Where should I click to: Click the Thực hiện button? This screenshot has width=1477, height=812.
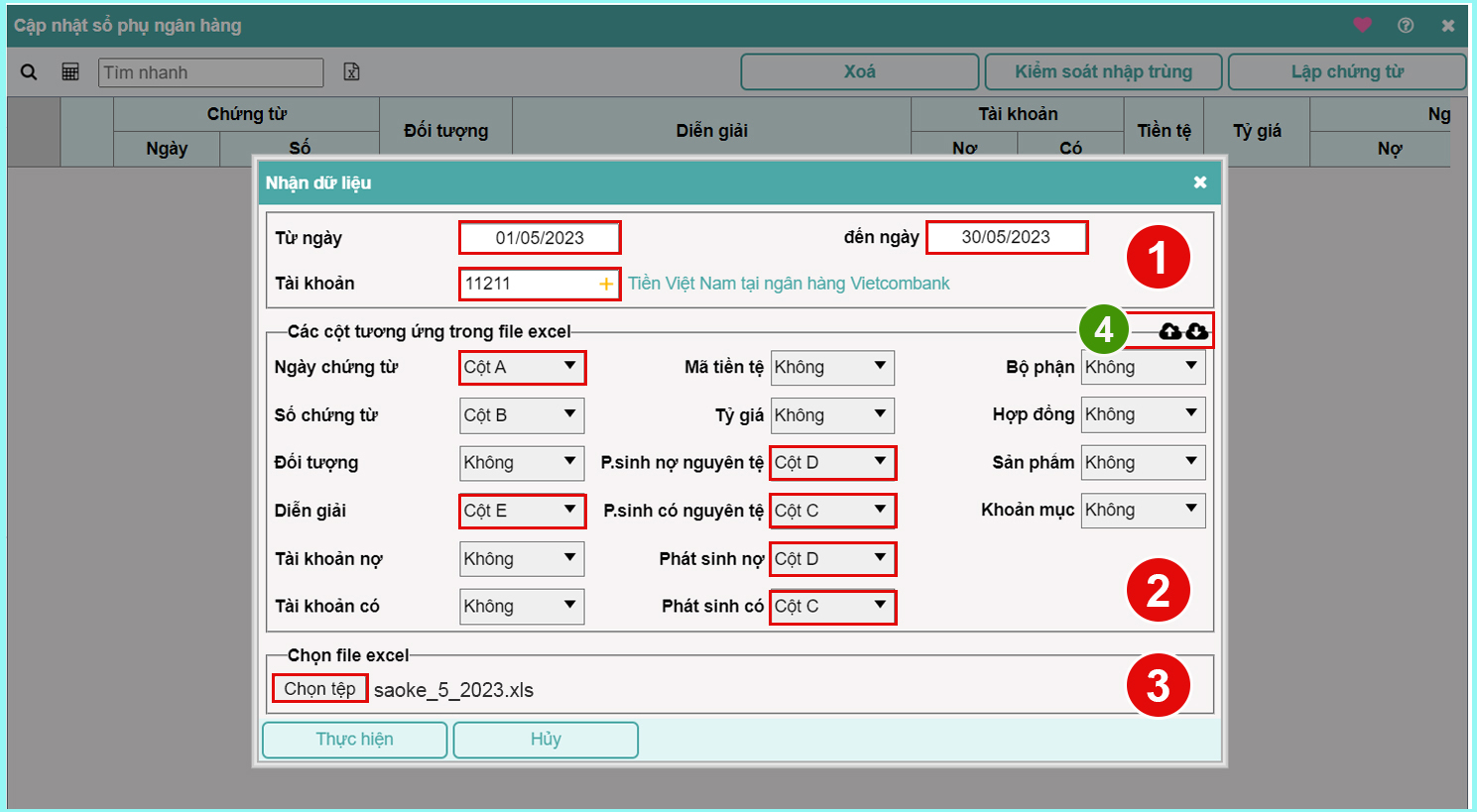pyautogui.click(x=354, y=740)
